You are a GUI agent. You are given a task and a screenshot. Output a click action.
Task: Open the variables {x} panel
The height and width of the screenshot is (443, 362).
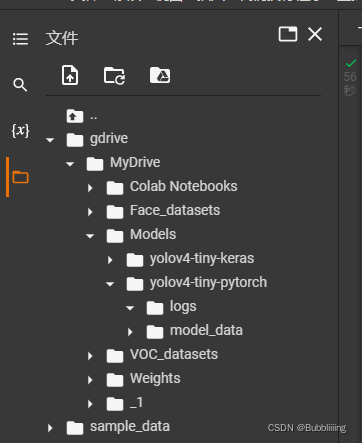click(x=20, y=130)
